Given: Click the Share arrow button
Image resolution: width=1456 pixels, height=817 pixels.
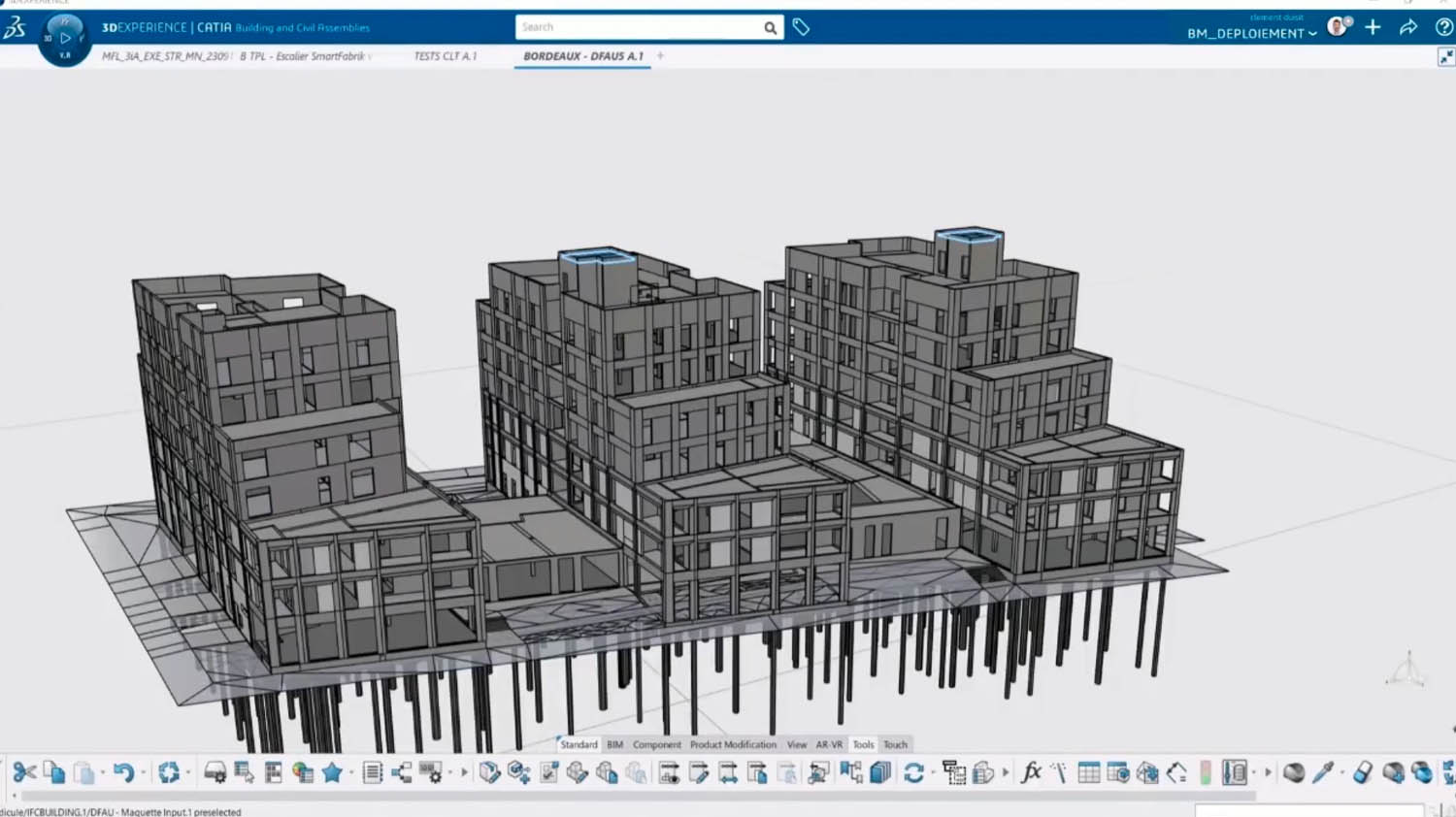Looking at the screenshot, I should point(1408,27).
